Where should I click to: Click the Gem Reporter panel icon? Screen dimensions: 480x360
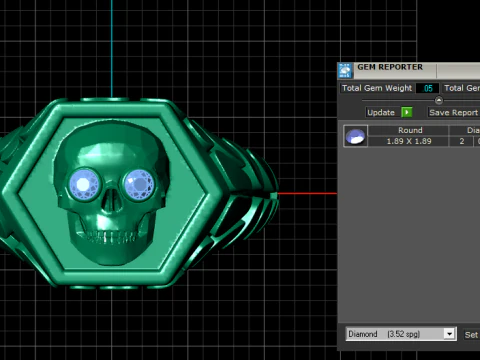tap(345, 71)
